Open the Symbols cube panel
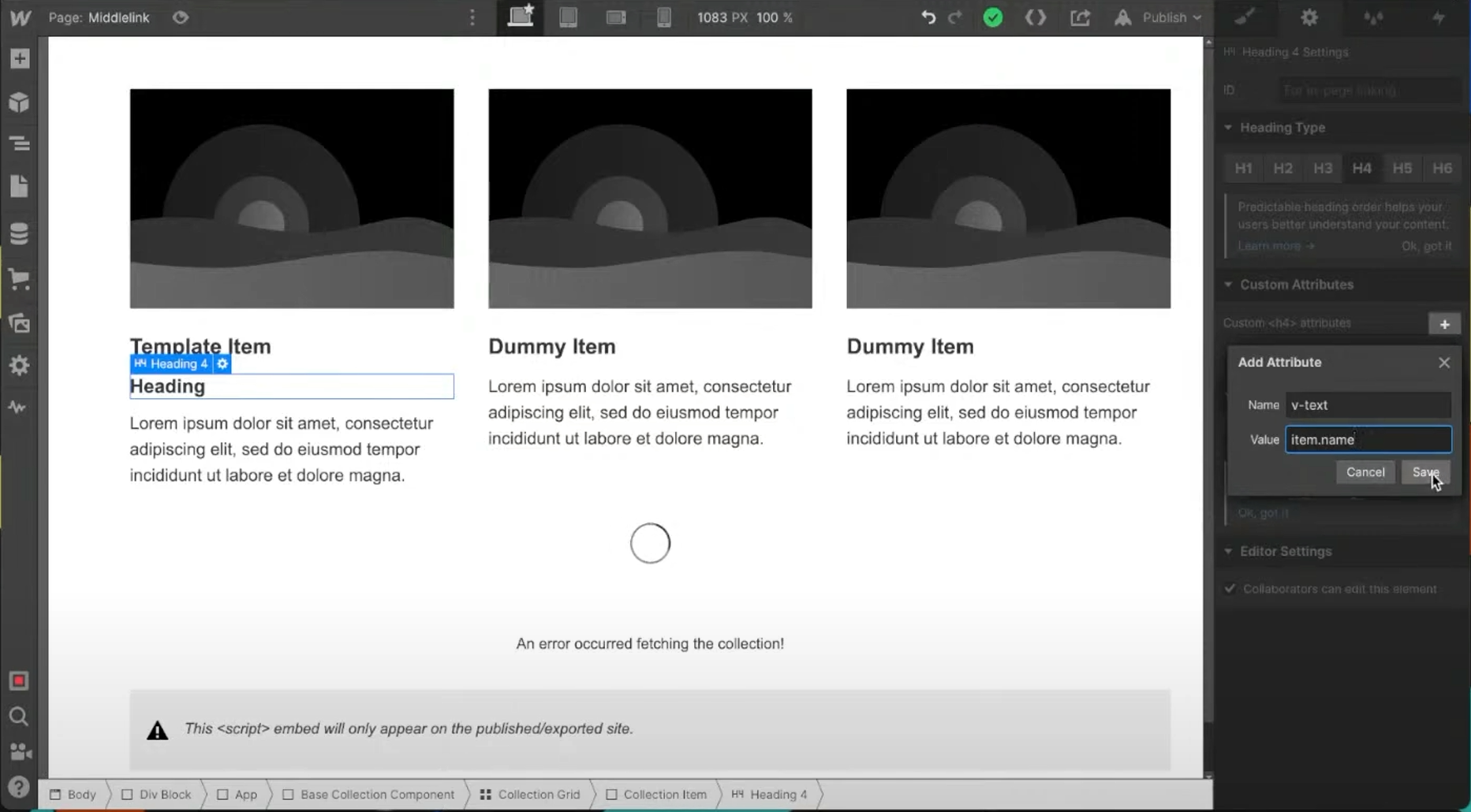Viewport: 1471px width, 812px height. point(20,102)
